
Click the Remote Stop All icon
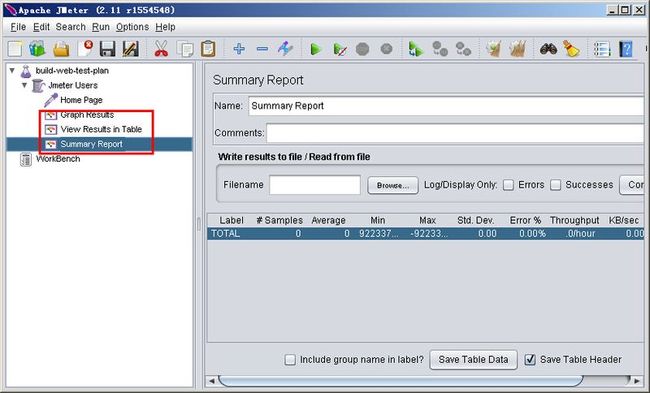point(439,49)
